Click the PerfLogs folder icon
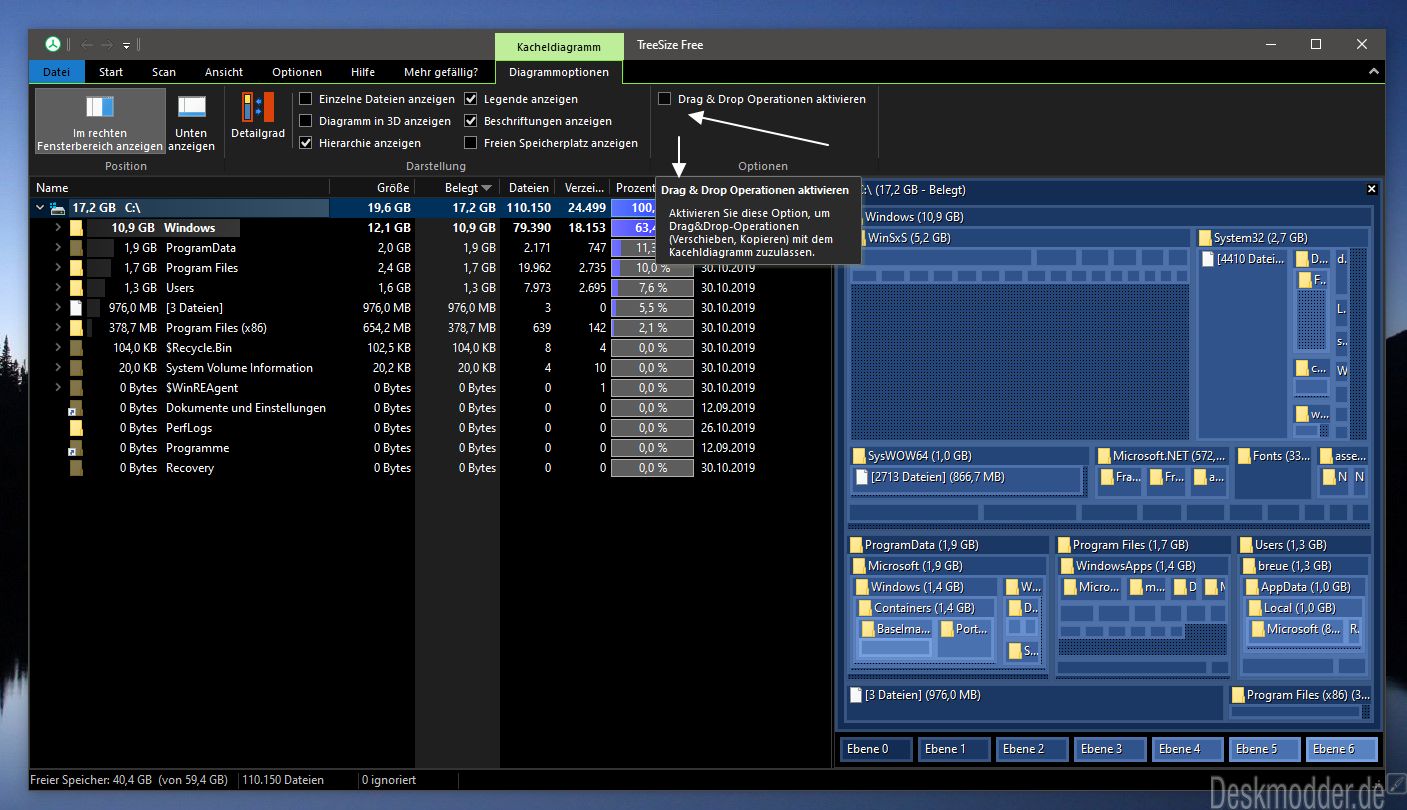 click(76, 428)
